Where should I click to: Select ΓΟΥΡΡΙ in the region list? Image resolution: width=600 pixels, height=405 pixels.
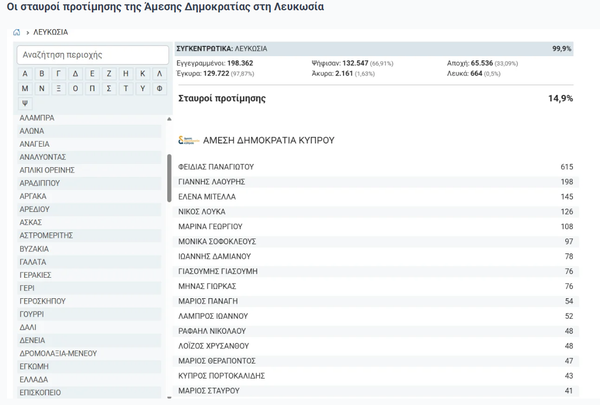tap(90, 314)
